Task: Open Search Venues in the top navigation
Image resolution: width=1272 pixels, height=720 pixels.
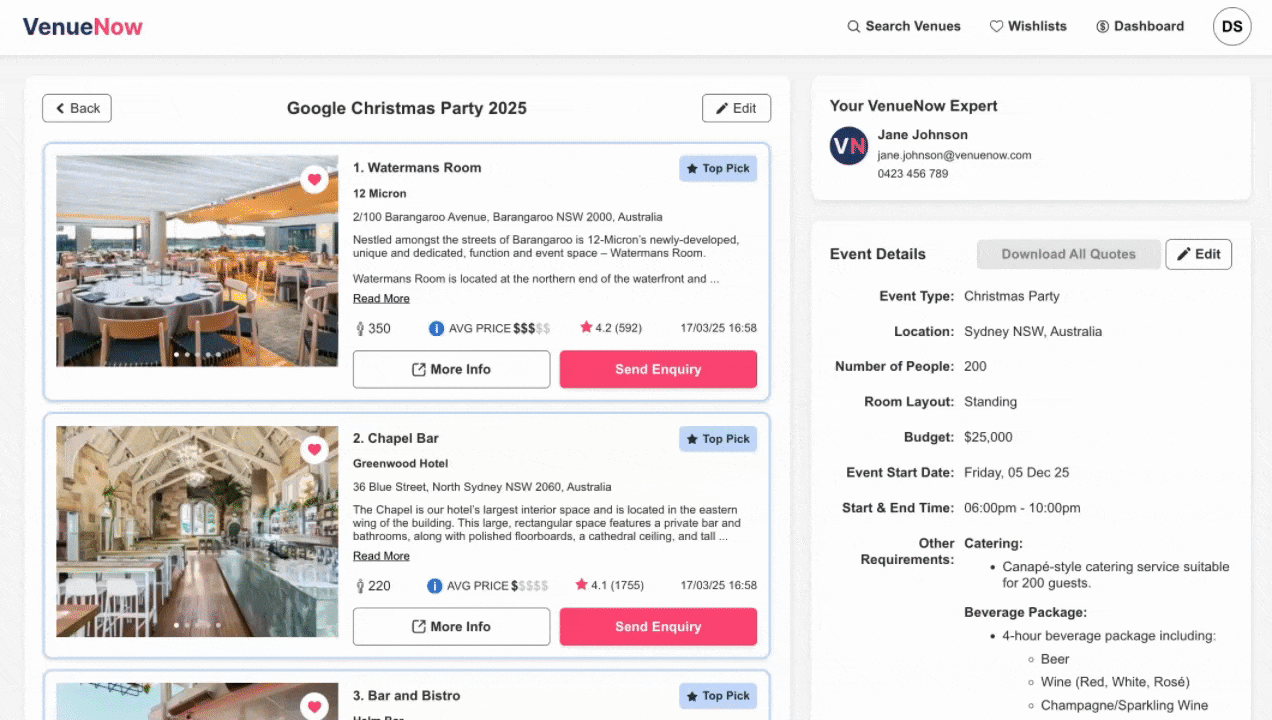Action: (904, 27)
